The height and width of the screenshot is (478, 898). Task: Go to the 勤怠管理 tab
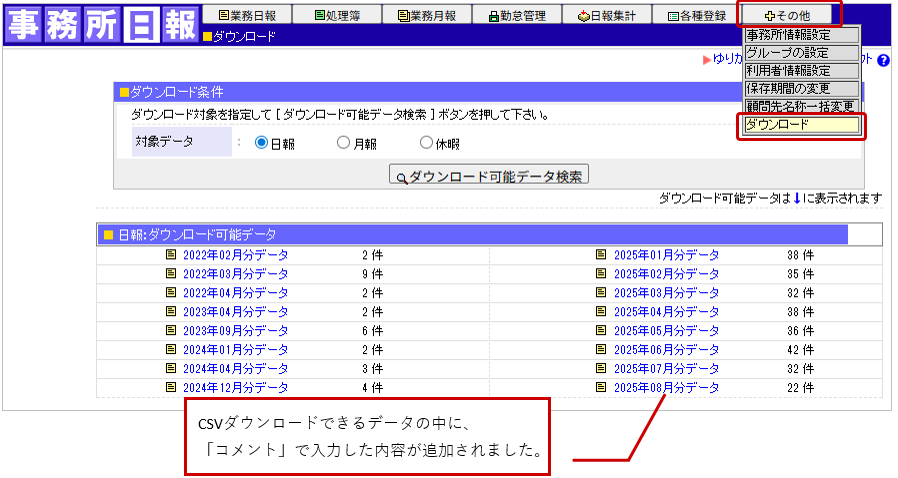tap(517, 15)
